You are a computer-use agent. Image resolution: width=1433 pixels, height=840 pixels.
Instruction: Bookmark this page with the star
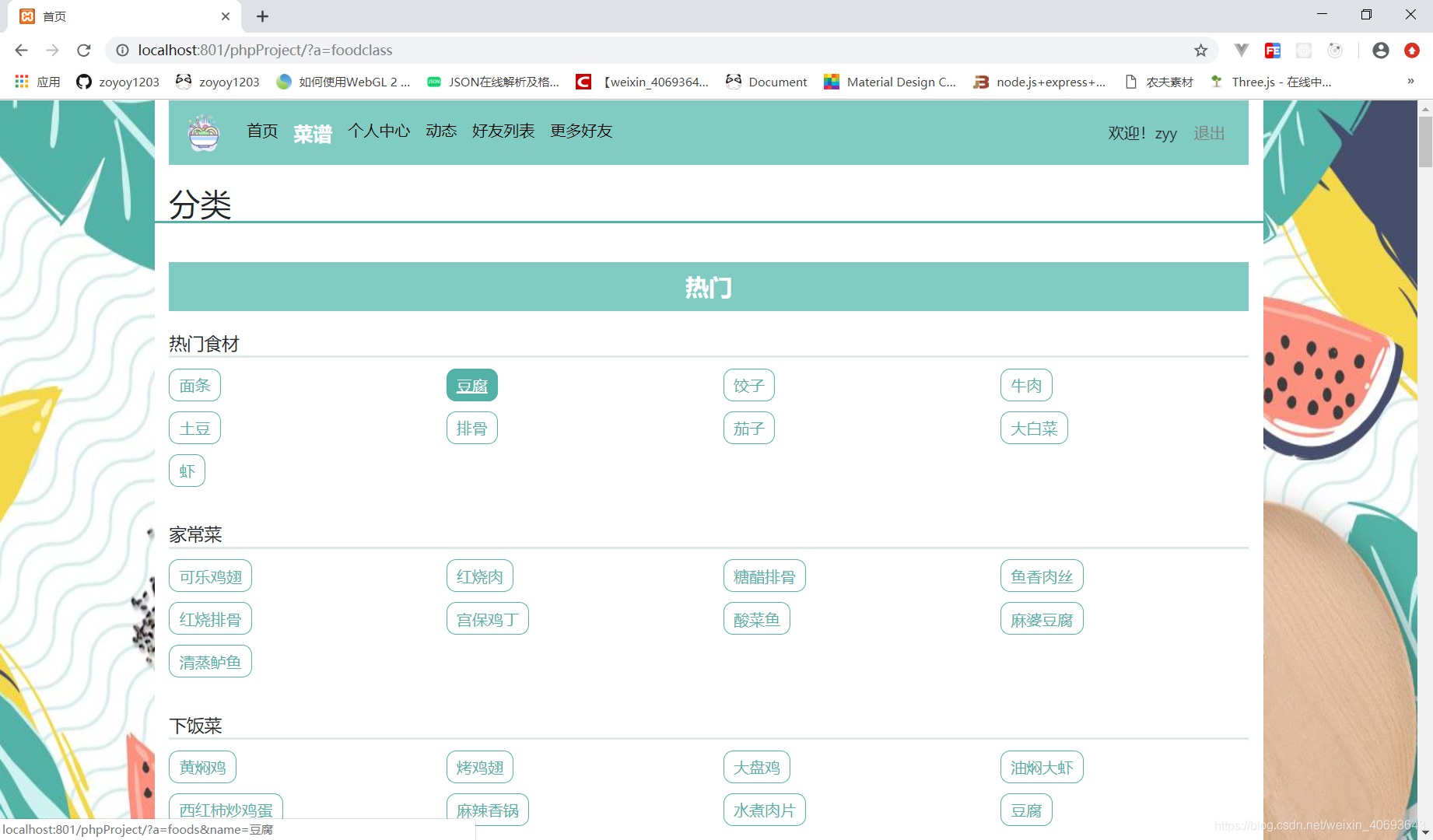[x=1200, y=50]
